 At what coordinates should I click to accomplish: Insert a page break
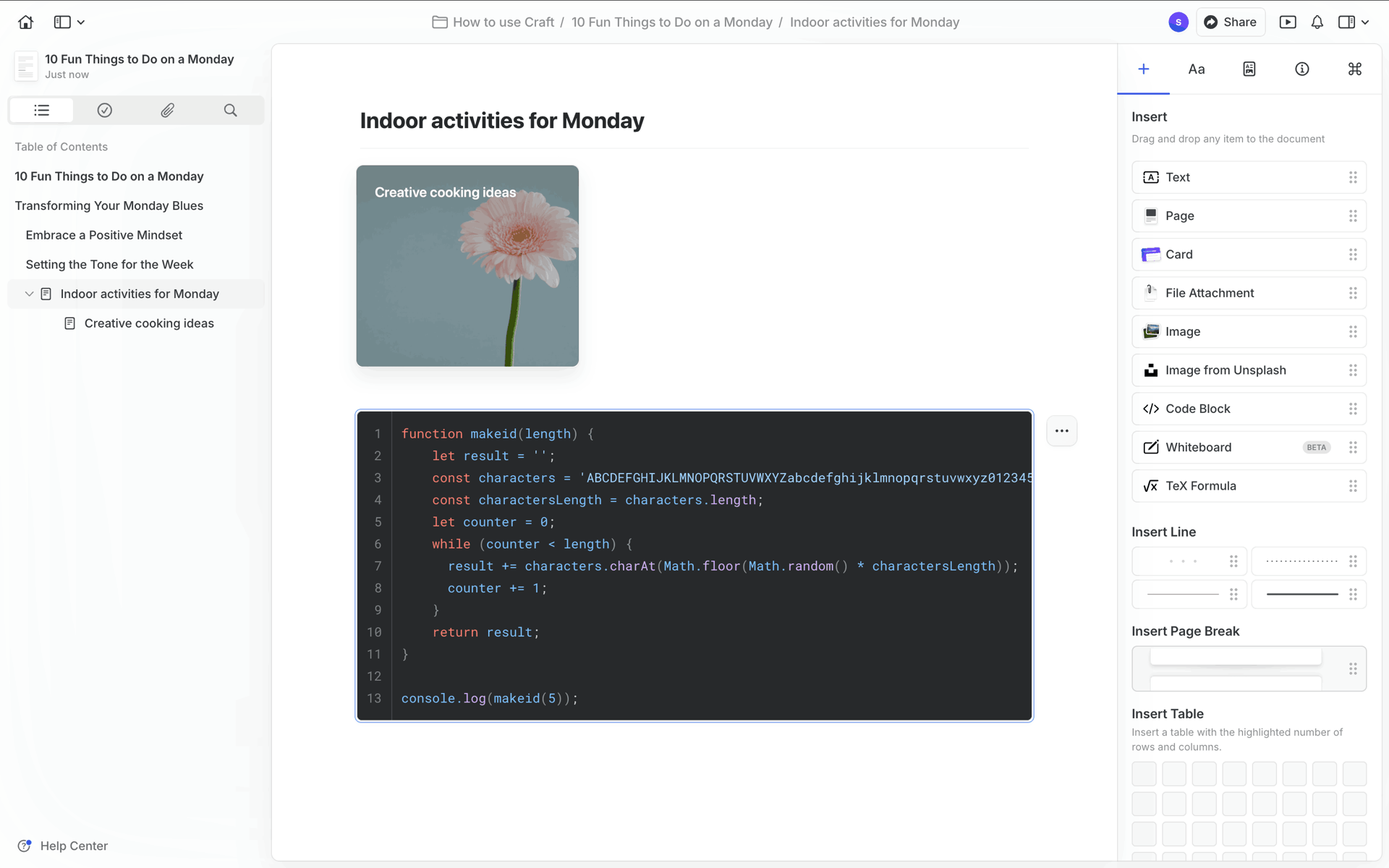[1249, 668]
